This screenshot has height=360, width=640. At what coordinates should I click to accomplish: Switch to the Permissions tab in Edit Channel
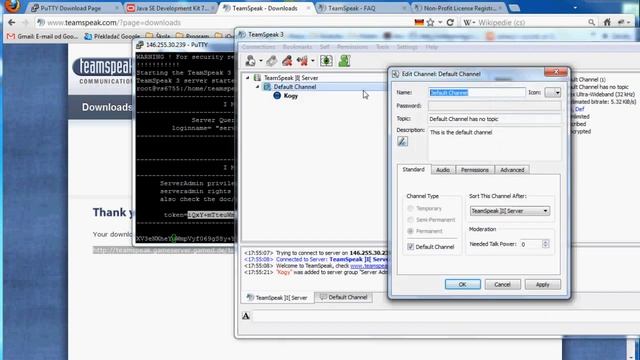coord(475,170)
